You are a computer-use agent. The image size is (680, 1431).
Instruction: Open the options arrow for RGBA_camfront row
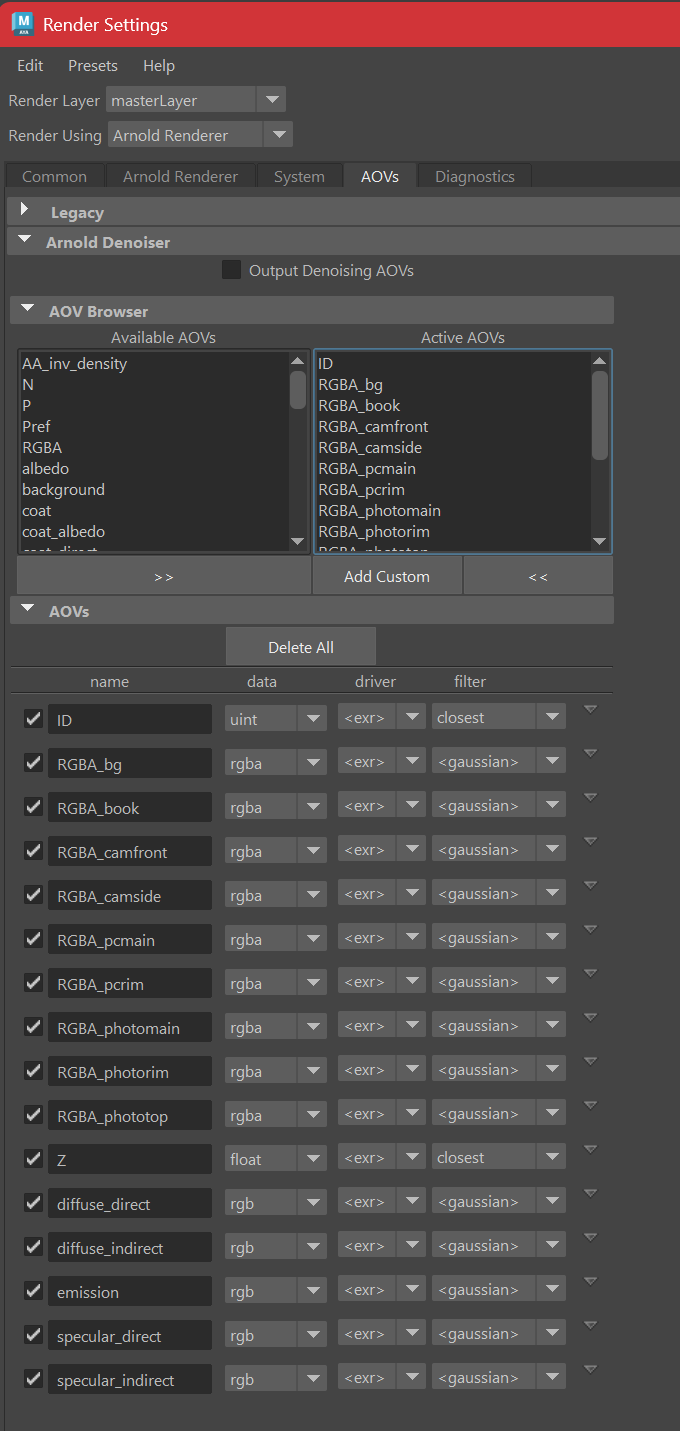pyautogui.click(x=590, y=841)
